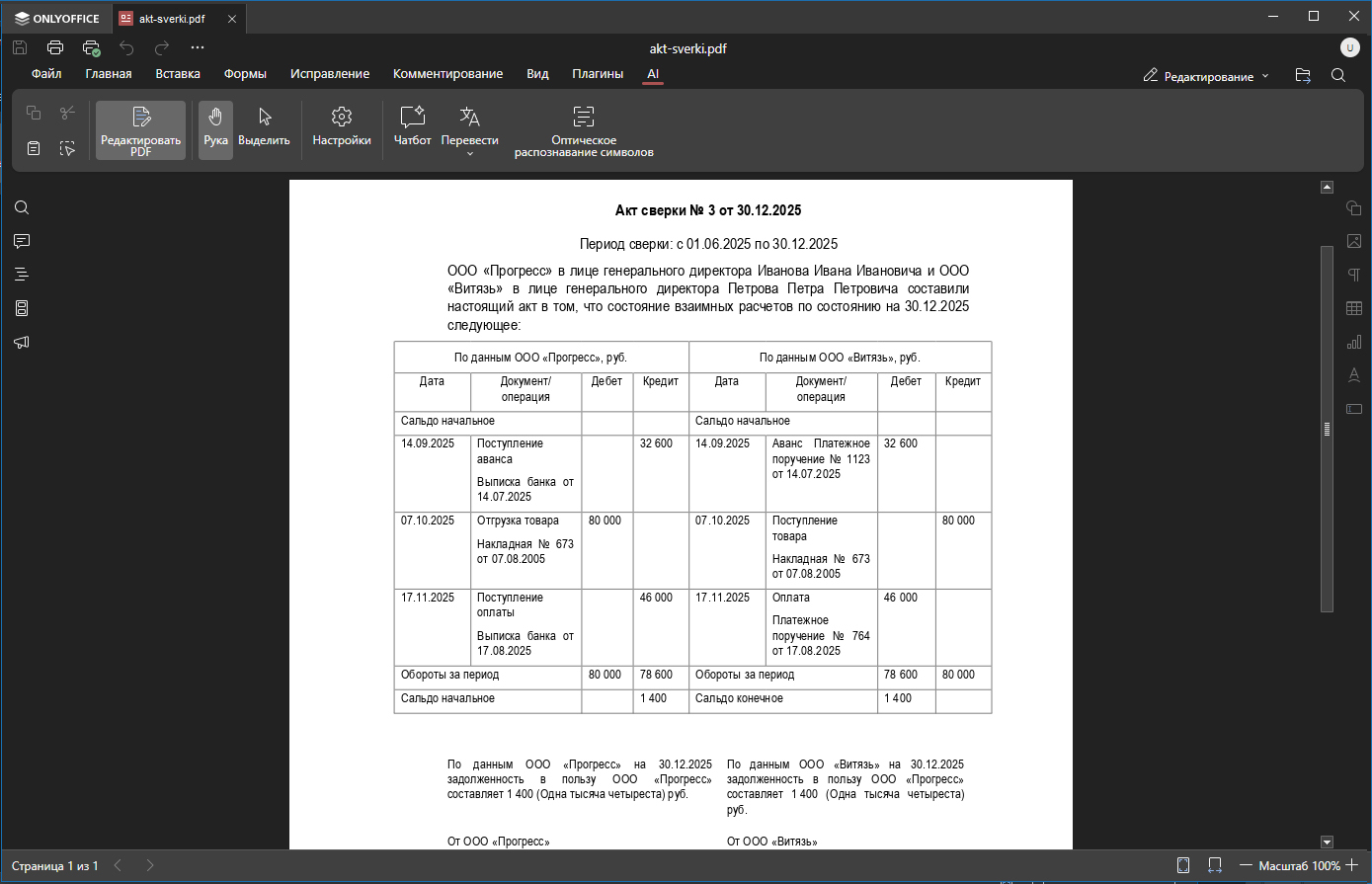Open the Плагины tab
This screenshot has height=884, width=1372.
[598, 74]
